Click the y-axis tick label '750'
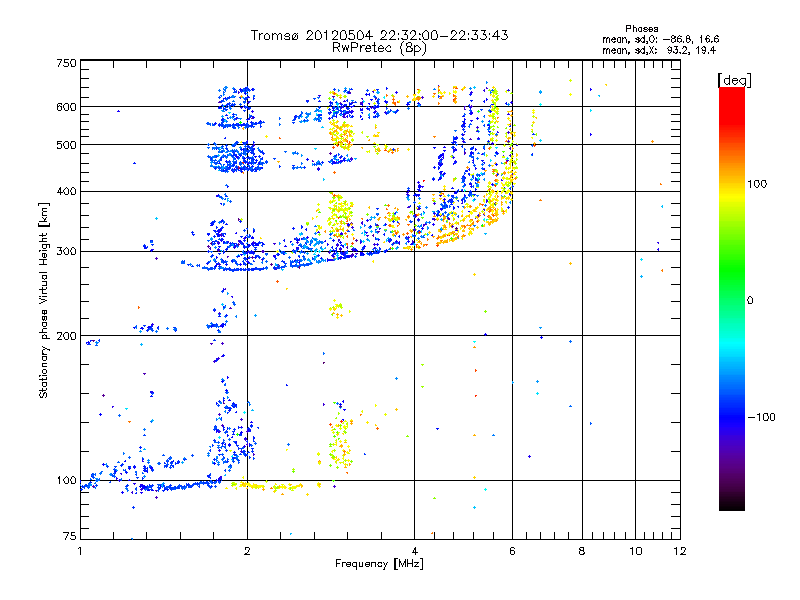 [x=66, y=63]
